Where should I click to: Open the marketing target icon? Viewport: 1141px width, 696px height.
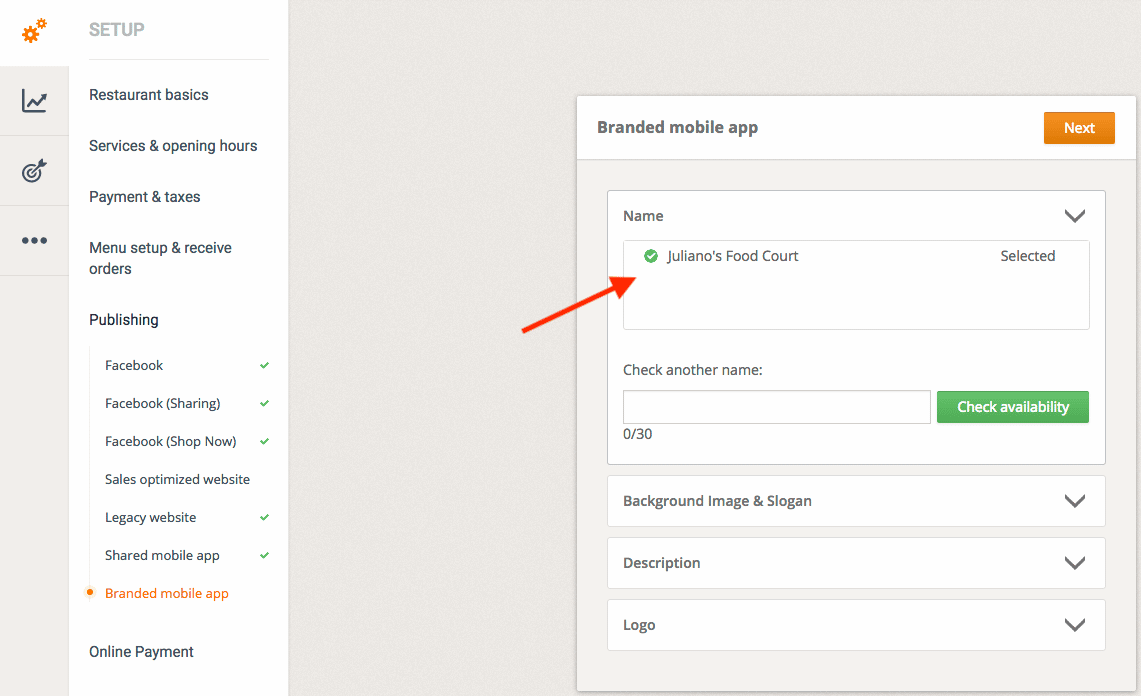(34, 171)
